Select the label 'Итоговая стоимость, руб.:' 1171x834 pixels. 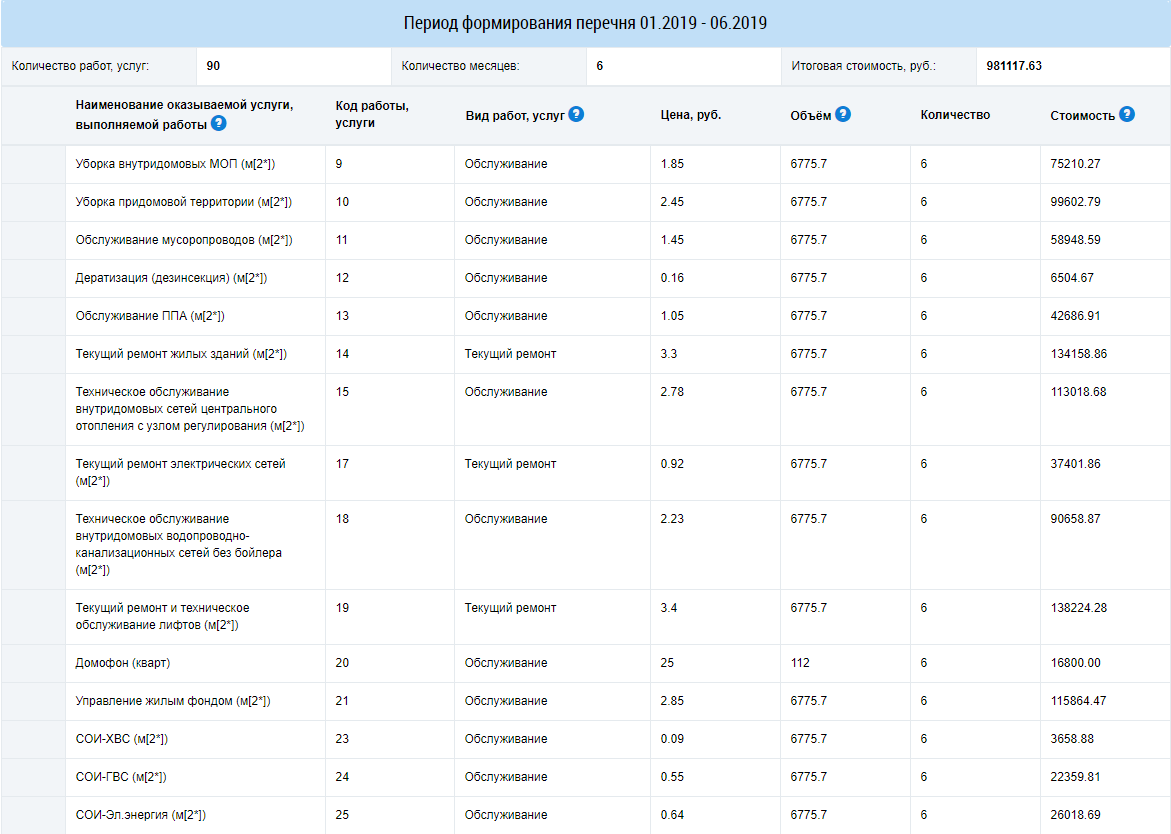pyautogui.click(x=863, y=66)
